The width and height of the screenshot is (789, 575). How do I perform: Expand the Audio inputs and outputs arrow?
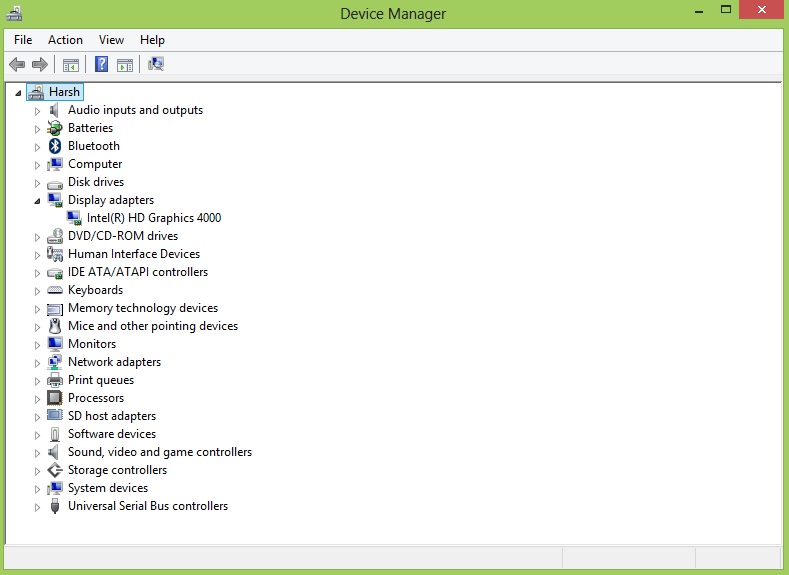click(x=37, y=111)
